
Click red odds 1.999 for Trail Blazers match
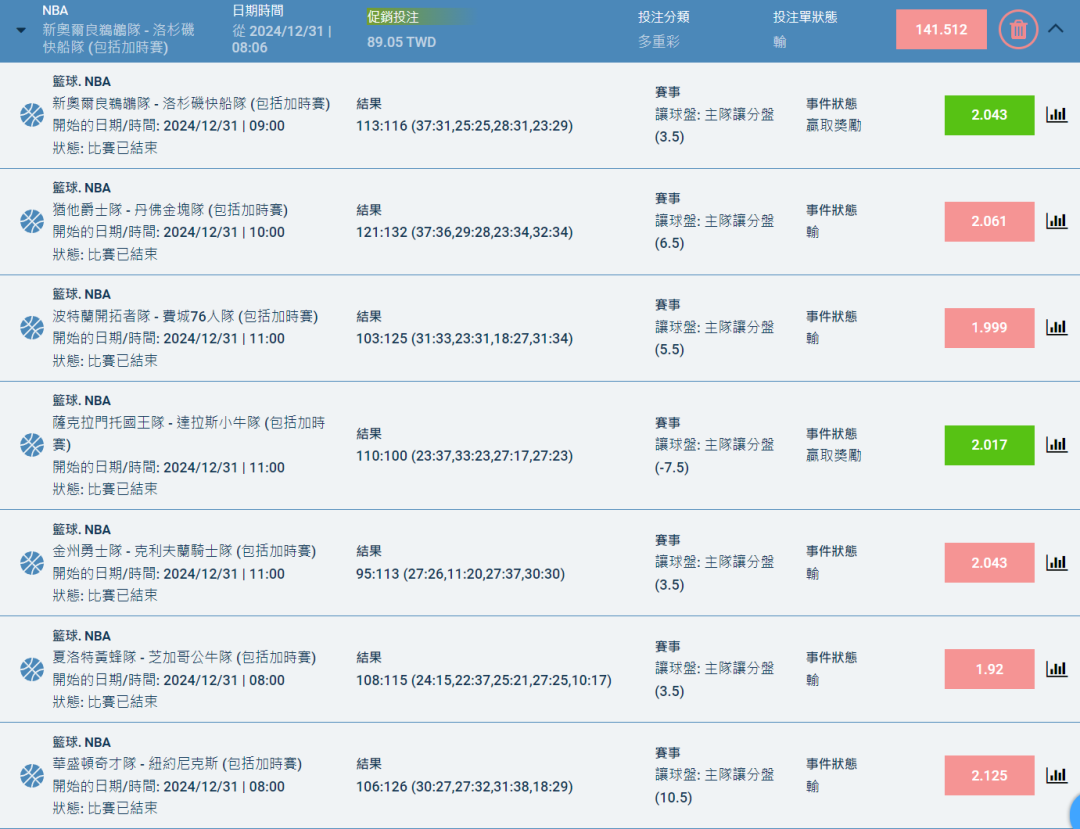click(x=989, y=328)
